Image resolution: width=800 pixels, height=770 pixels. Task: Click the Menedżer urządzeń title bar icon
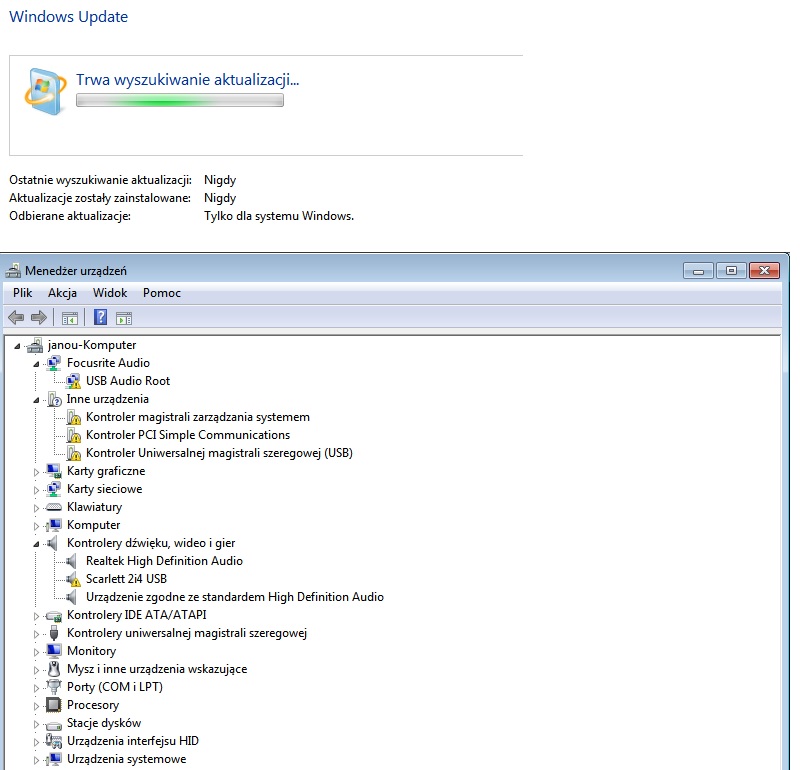13,270
